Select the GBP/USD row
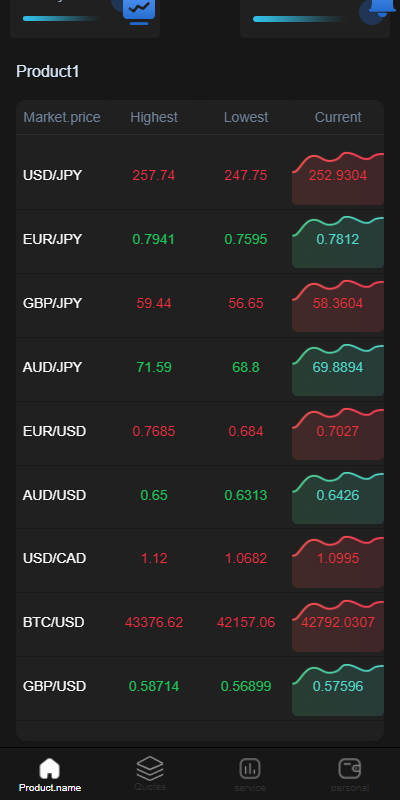The width and height of the screenshot is (400, 800). (x=200, y=687)
